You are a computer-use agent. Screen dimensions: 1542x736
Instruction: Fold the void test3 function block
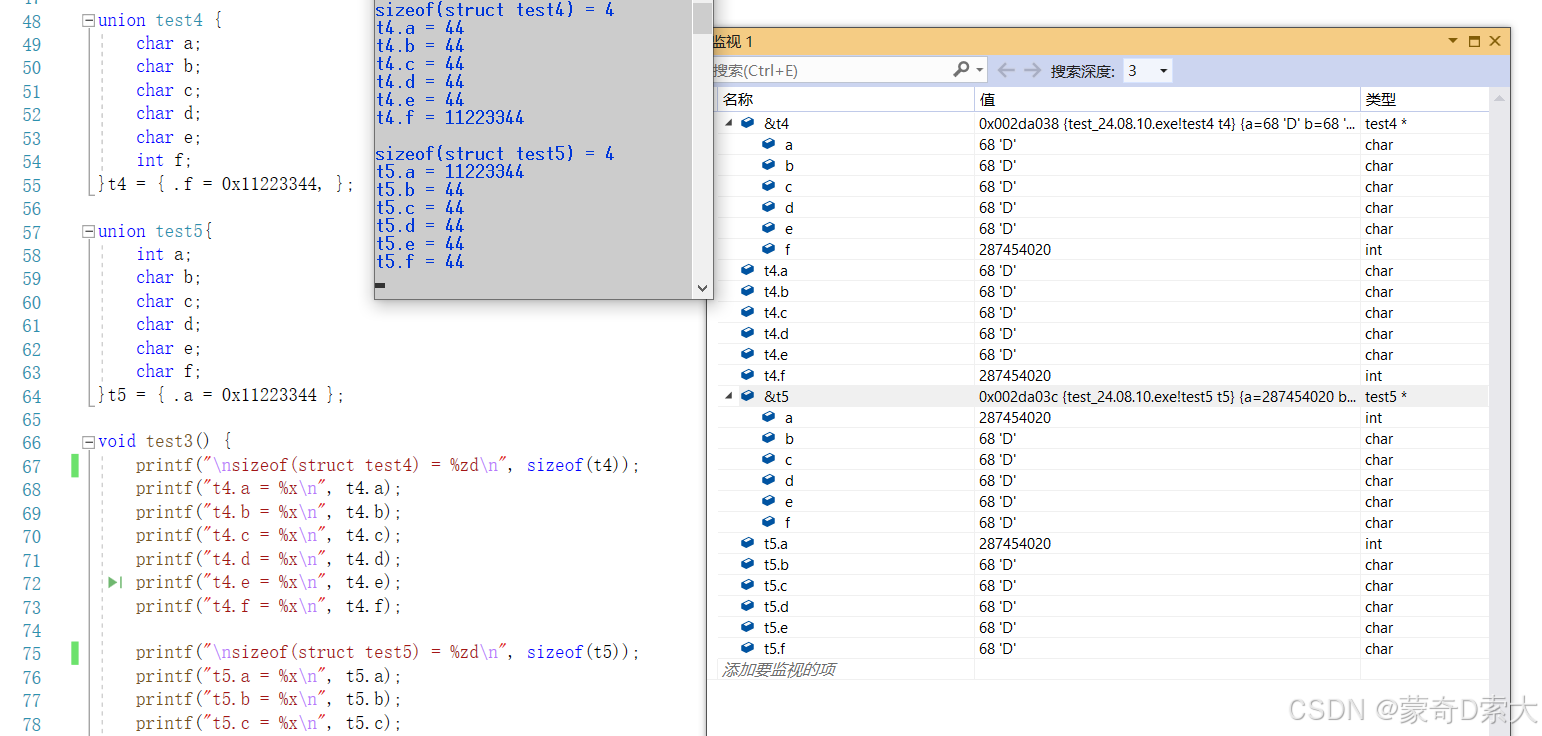point(88,441)
